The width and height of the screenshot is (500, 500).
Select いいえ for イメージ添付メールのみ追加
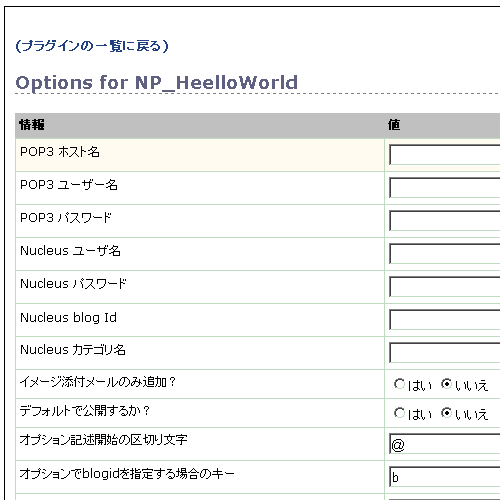pyautogui.click(x=446, y=384)
